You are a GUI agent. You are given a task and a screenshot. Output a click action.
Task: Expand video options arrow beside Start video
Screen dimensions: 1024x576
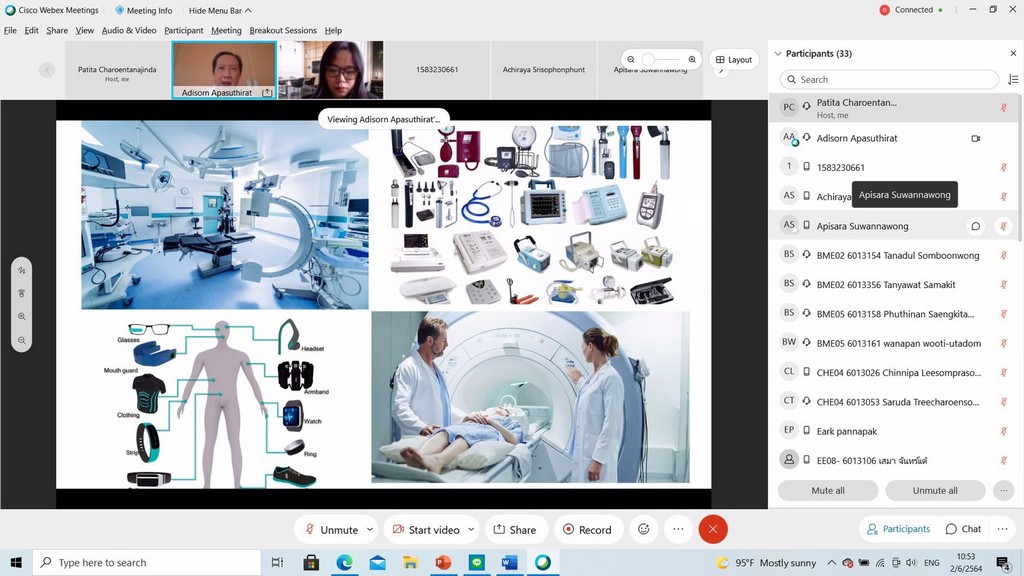(471, 529)
